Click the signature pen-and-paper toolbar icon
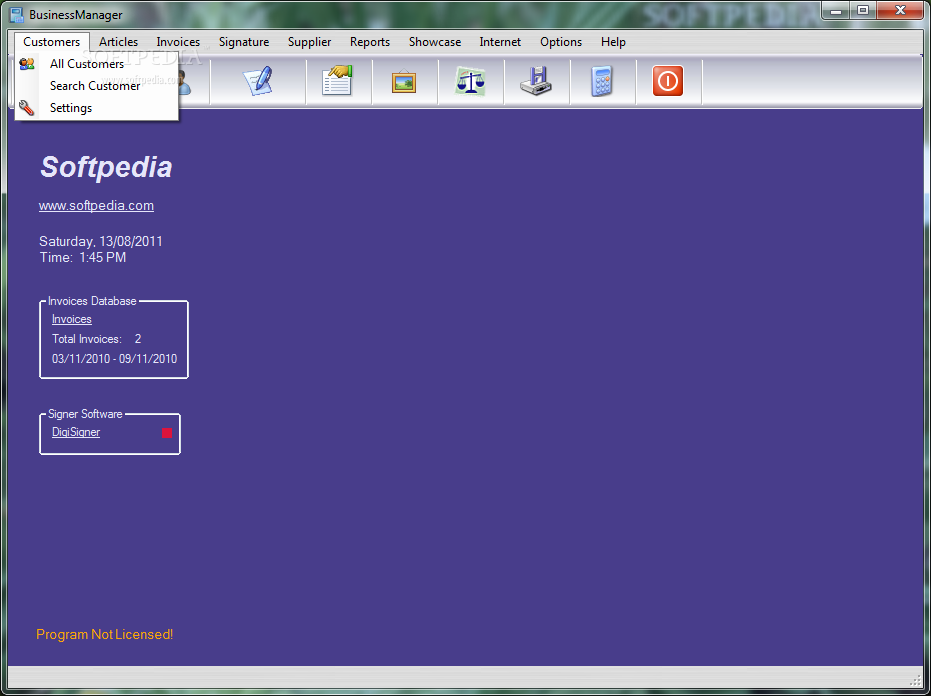Image resolution: width=931 pixels, height=696 pixels. point(258,81)
